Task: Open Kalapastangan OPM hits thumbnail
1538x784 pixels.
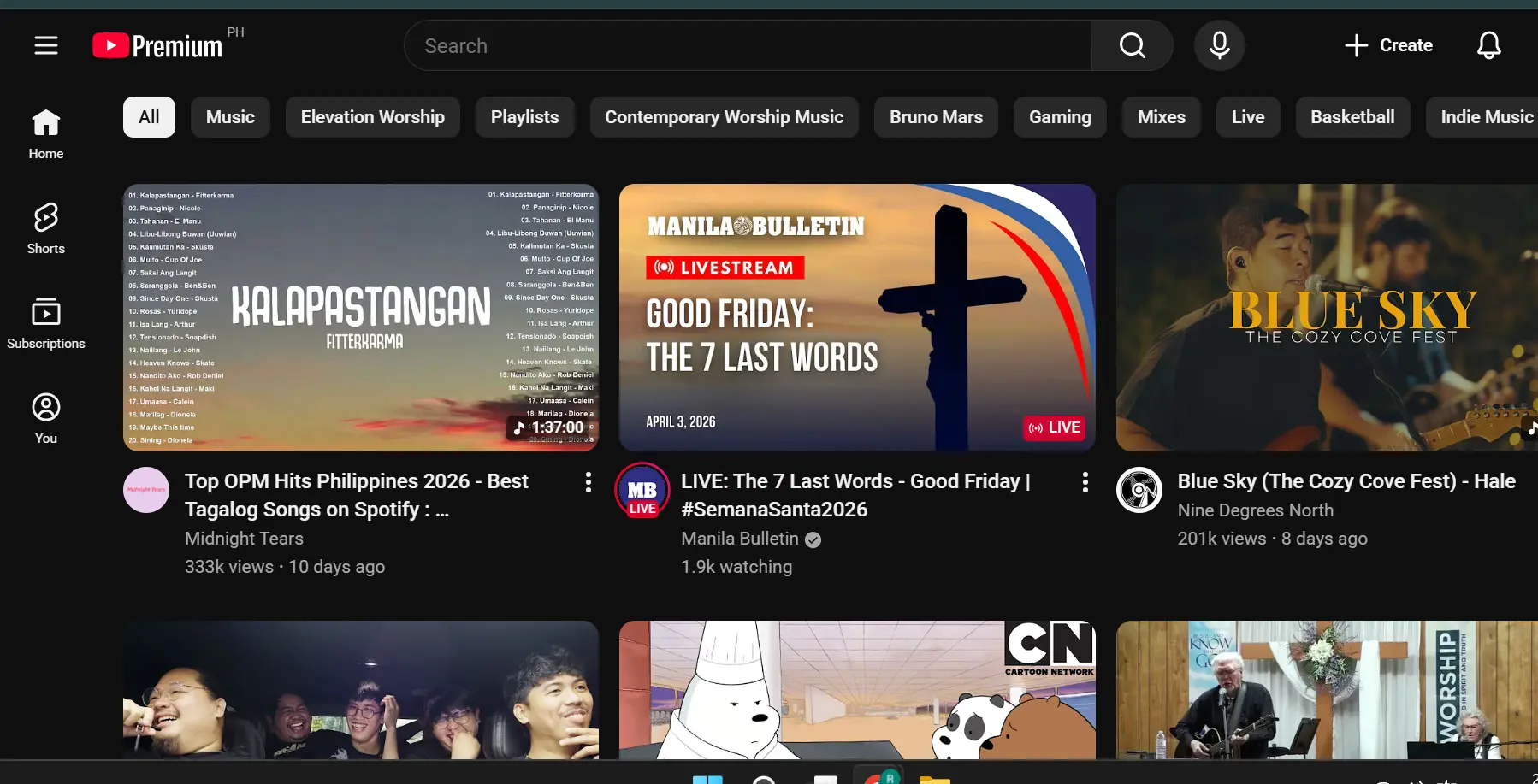Action: pyautogui.click(x=361, y=317)
